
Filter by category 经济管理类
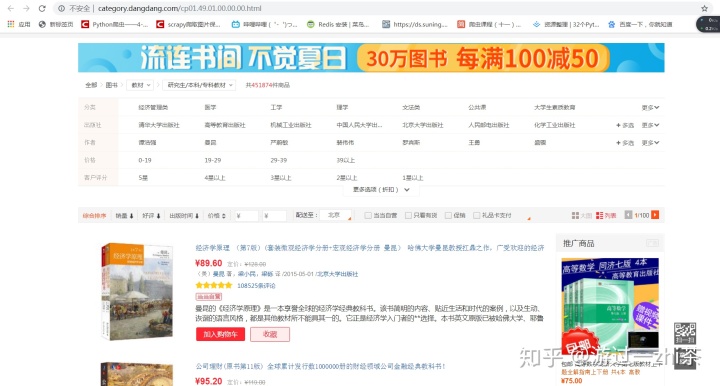[153, 107]
